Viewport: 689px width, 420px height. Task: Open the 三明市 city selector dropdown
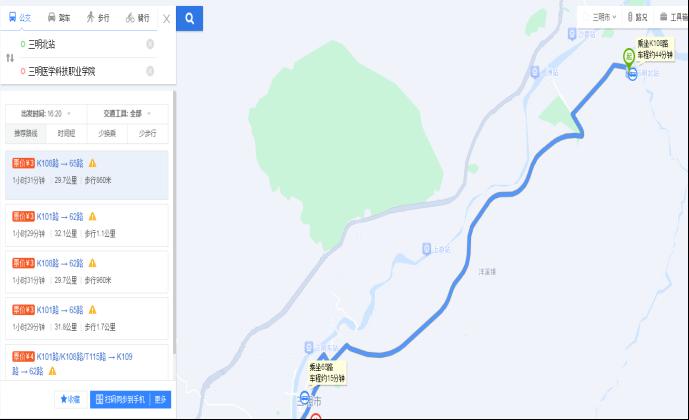coord(604,17)
